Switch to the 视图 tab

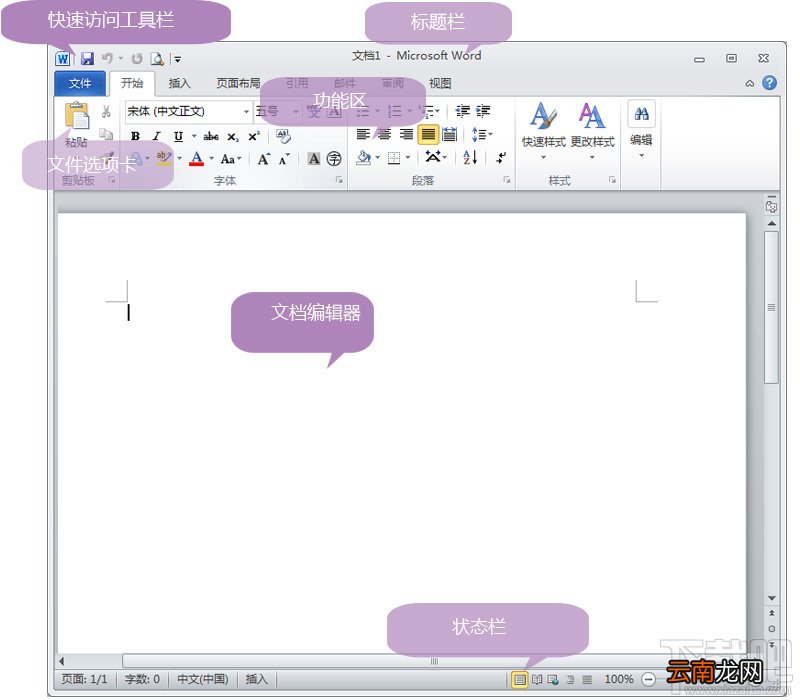(x=440, y=83)
